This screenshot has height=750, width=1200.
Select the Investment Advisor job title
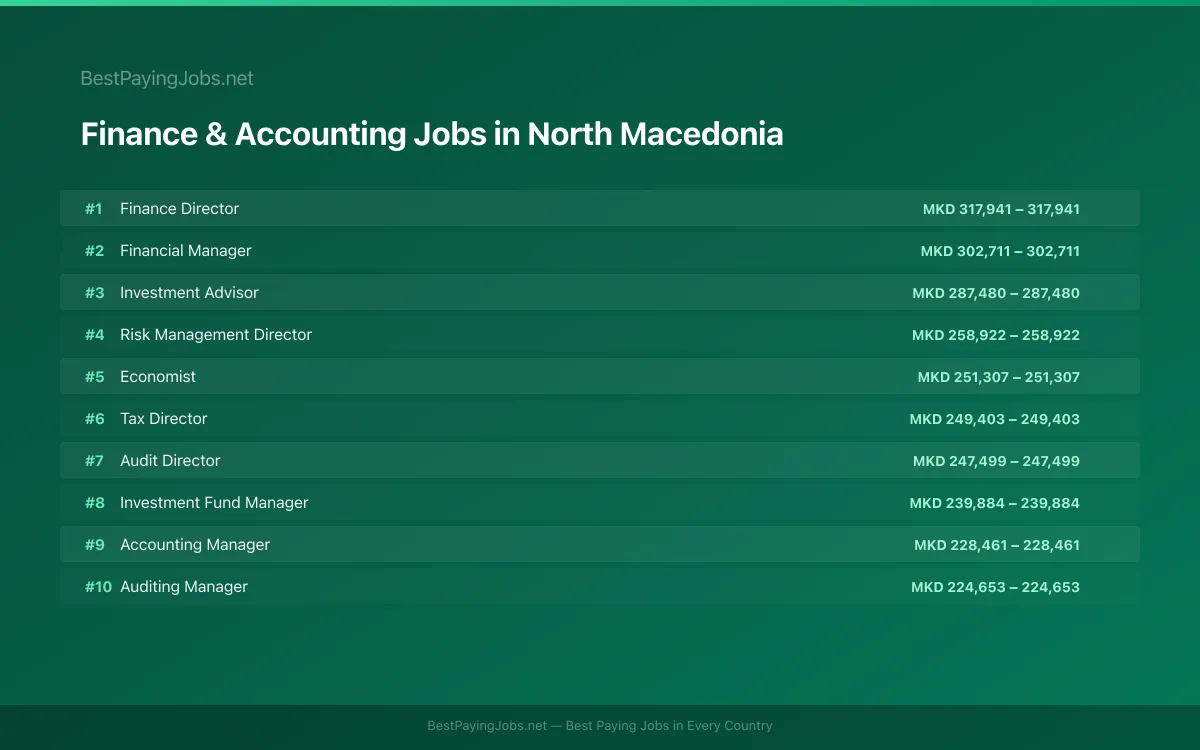(189, 292)
